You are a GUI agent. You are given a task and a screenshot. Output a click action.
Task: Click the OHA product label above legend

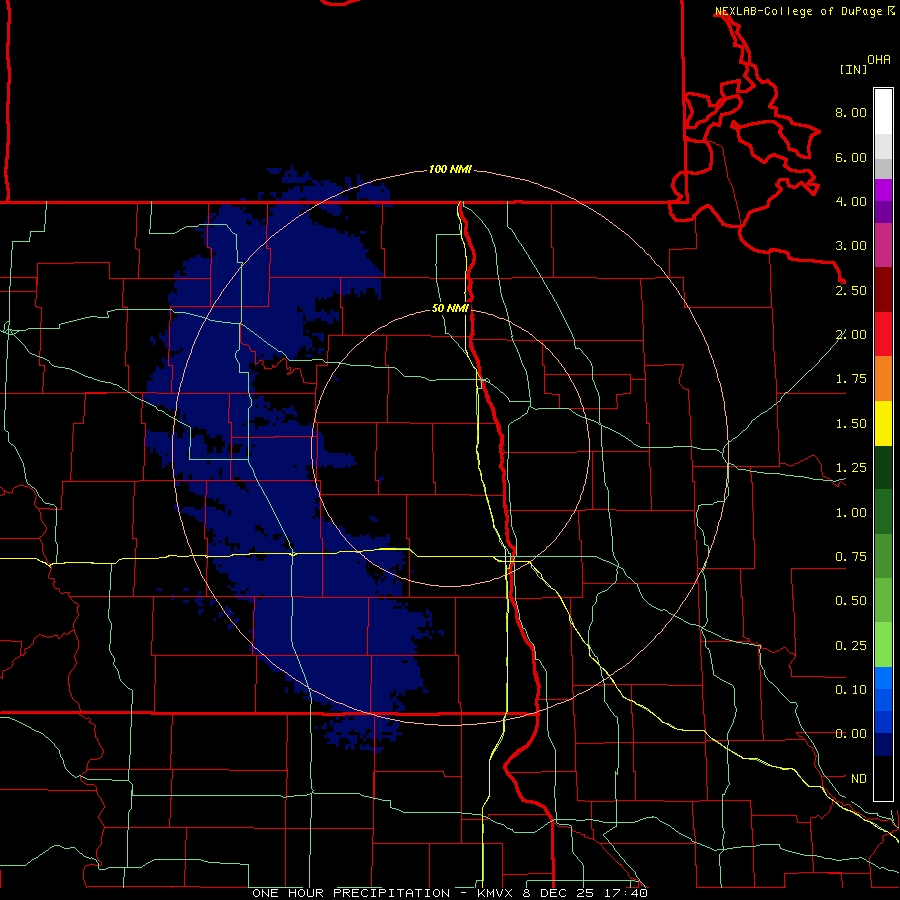pos(879,60)
